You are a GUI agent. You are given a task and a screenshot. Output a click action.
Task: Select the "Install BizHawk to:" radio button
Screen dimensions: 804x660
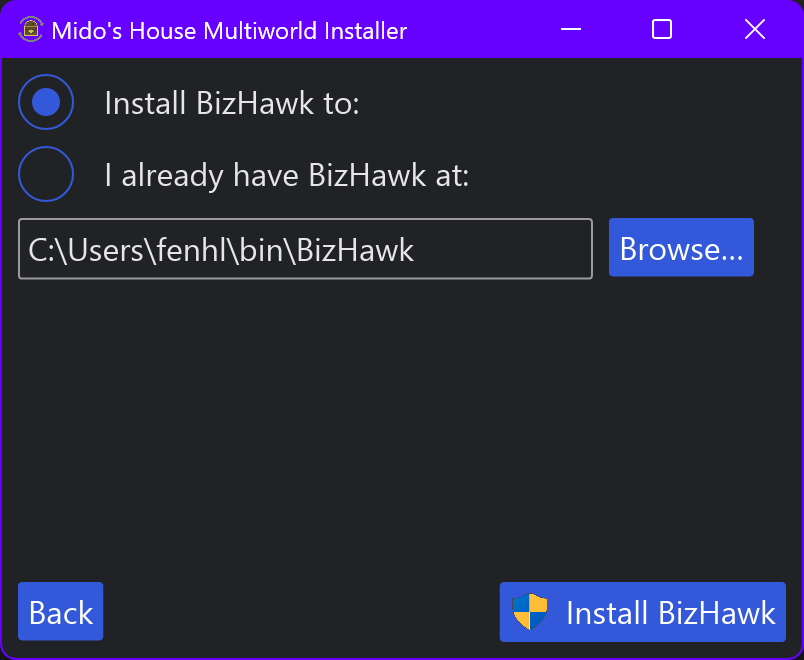click(46, 102)
